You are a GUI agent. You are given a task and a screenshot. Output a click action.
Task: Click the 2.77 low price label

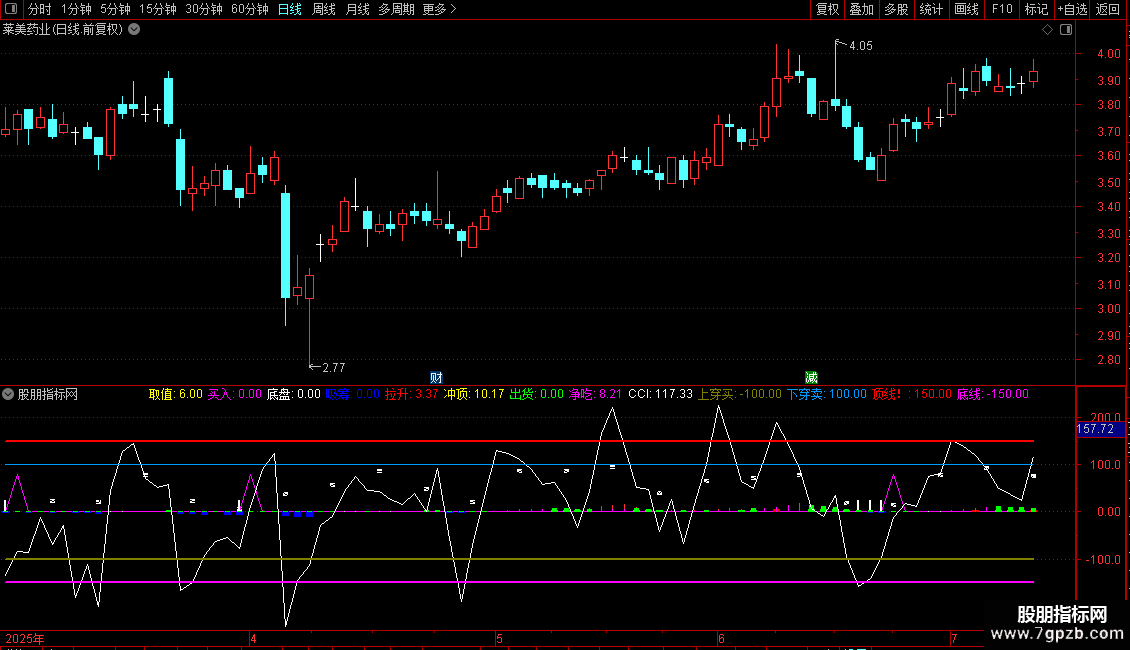pos(334,368)
